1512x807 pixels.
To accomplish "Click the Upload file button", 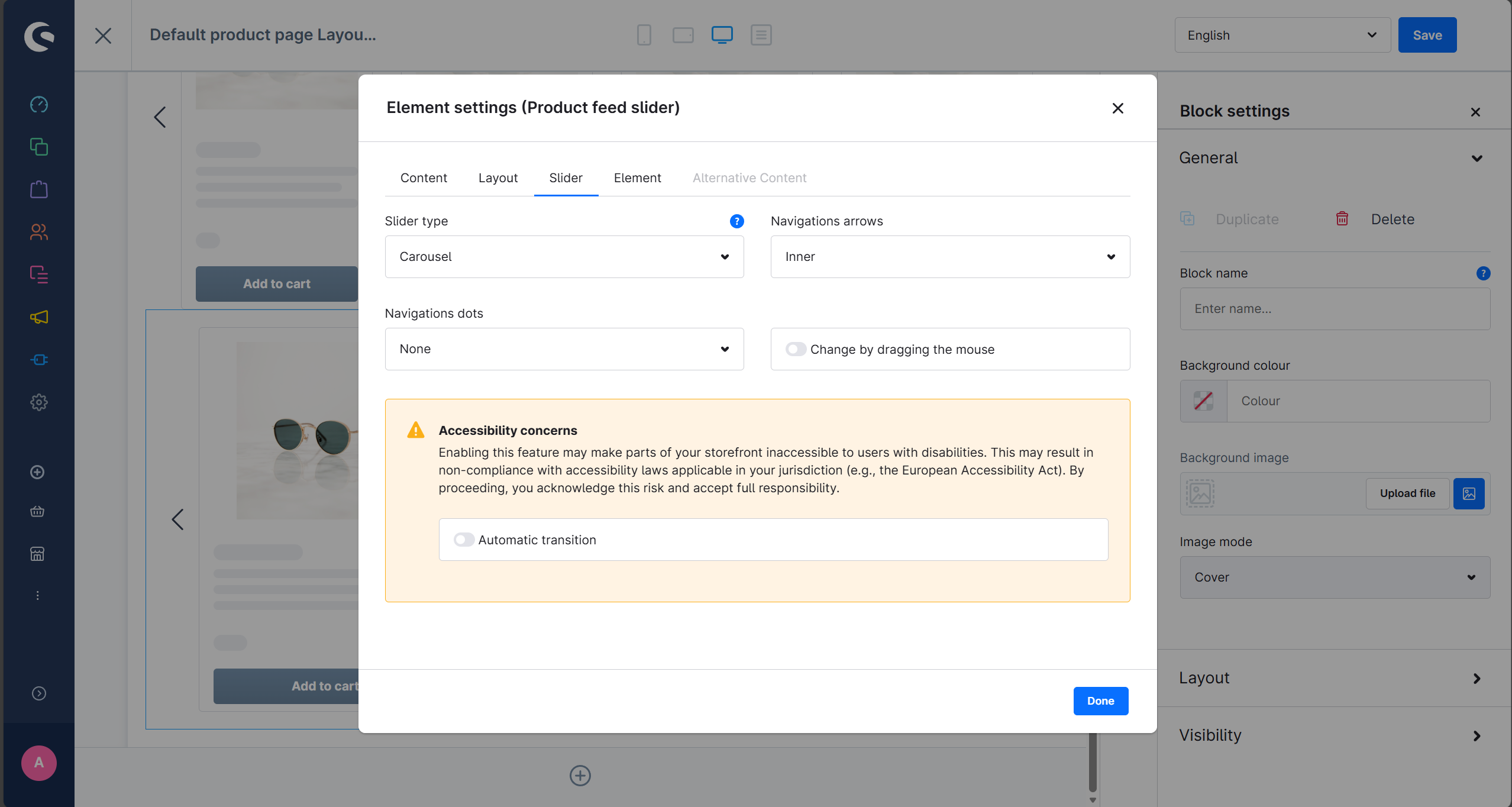I will [x=1407, y=493].
